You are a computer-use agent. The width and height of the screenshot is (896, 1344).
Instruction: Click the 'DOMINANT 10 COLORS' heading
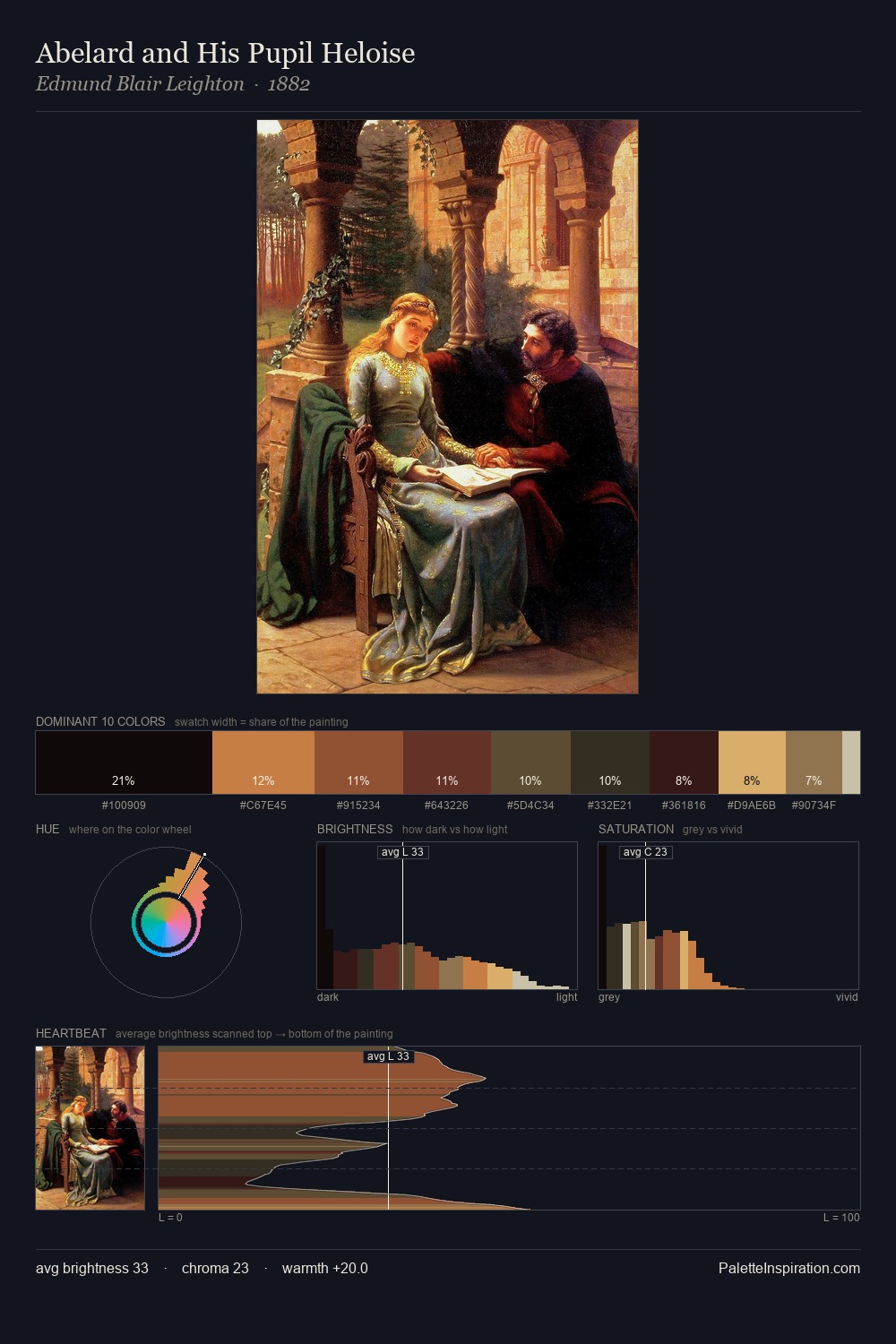(100, 721)
